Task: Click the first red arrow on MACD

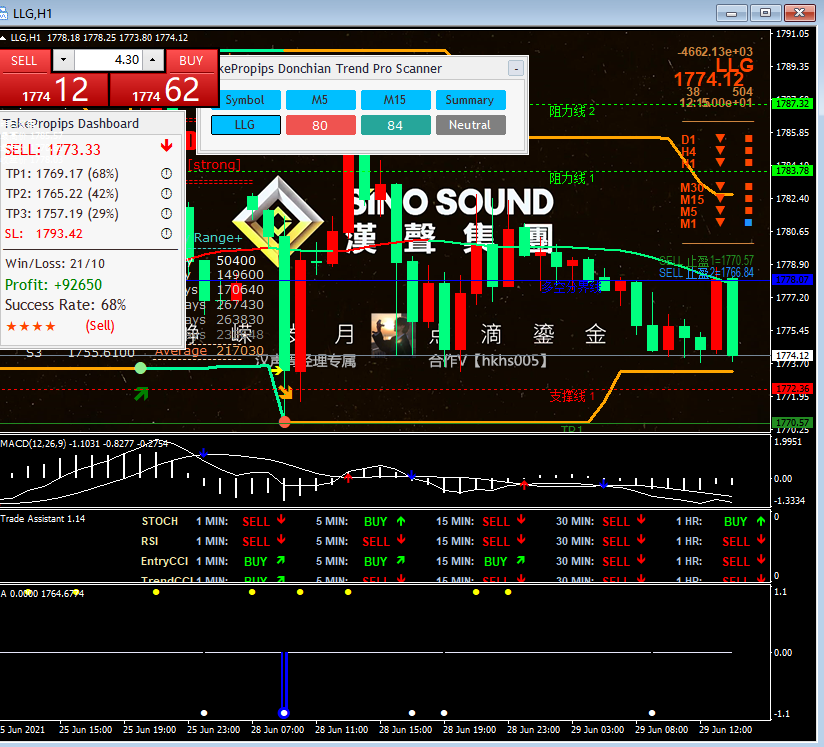Action: click(347, 477)
